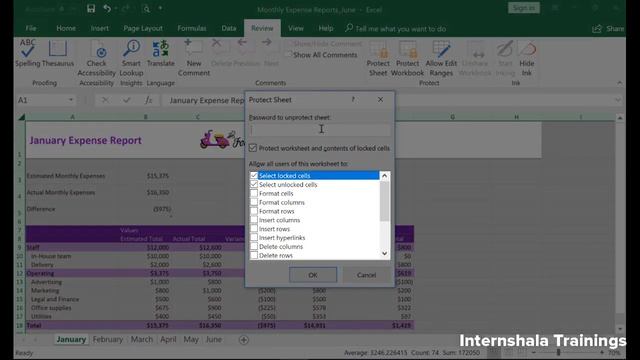
Task: Open the Name Box dropdown arrow
Action: click(x=71, y=100)
